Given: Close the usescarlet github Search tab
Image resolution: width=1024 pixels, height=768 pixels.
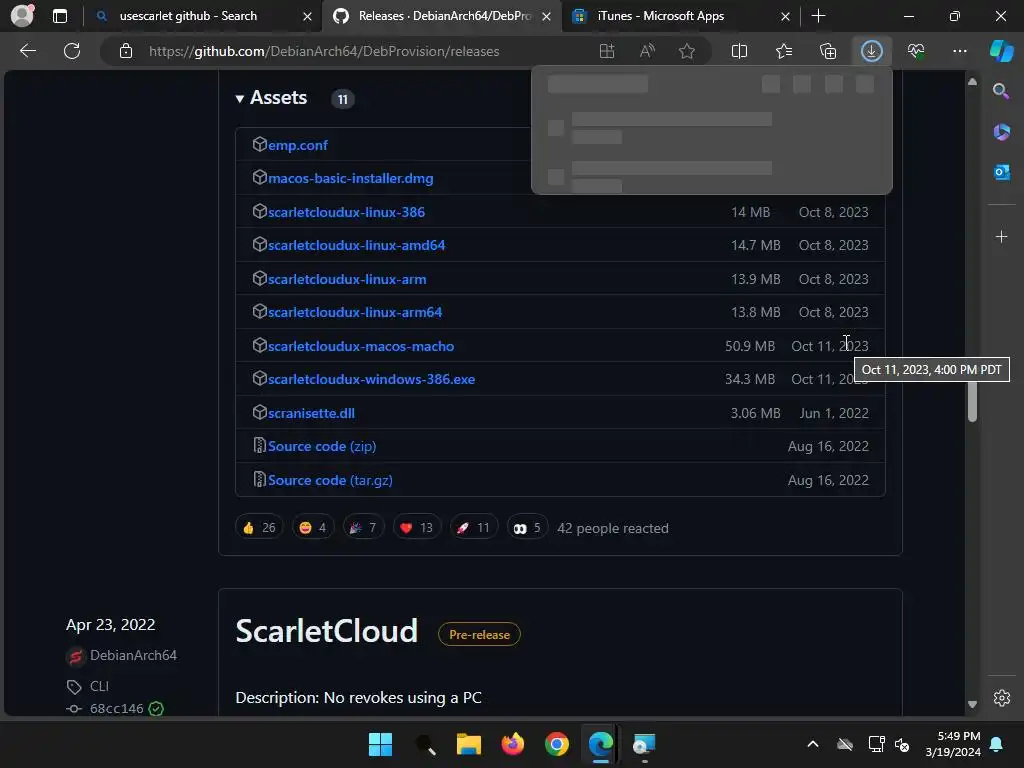Looking at the screenshot, I should (307, 16).
